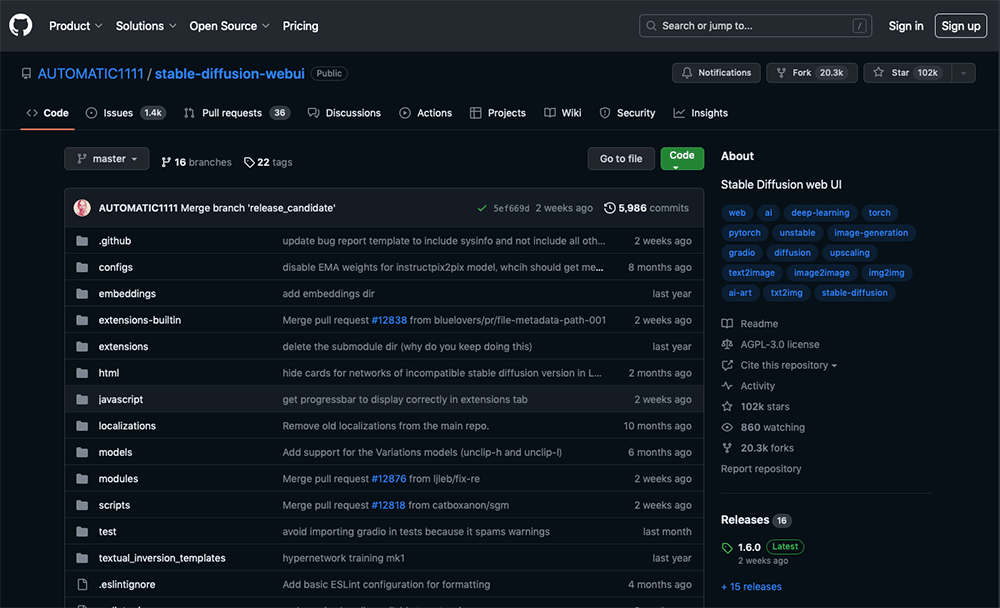
Task: Open the master branch selector
Action: click(x=107, y=159)
